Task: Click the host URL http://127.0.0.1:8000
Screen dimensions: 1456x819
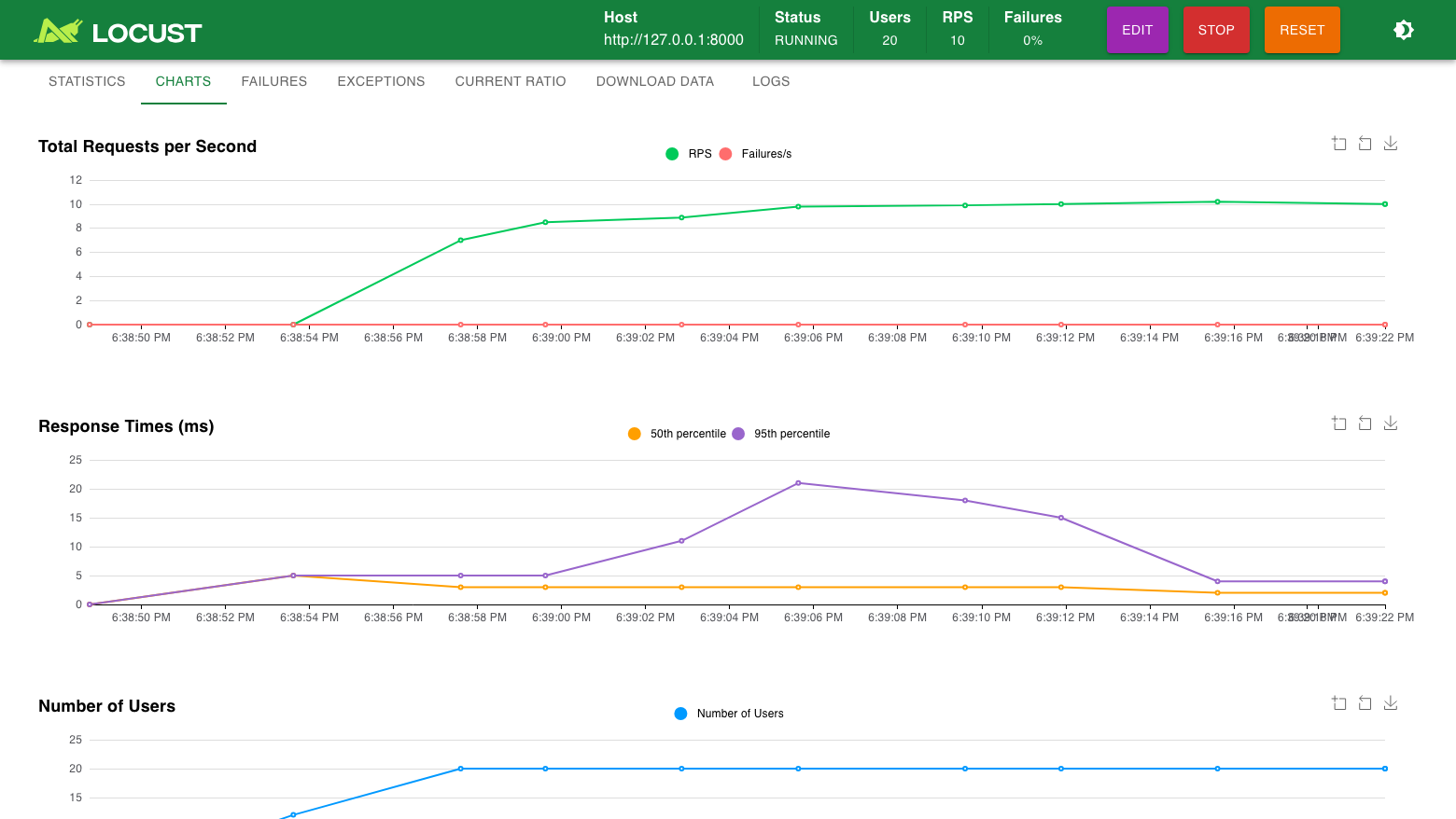Action: pos(674,40)
